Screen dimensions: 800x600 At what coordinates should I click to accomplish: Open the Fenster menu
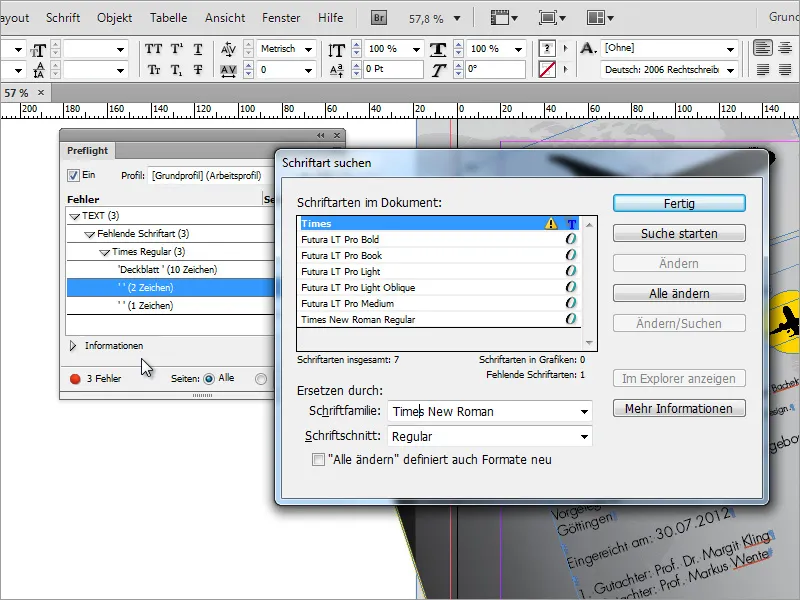click(x=281, y=18)
